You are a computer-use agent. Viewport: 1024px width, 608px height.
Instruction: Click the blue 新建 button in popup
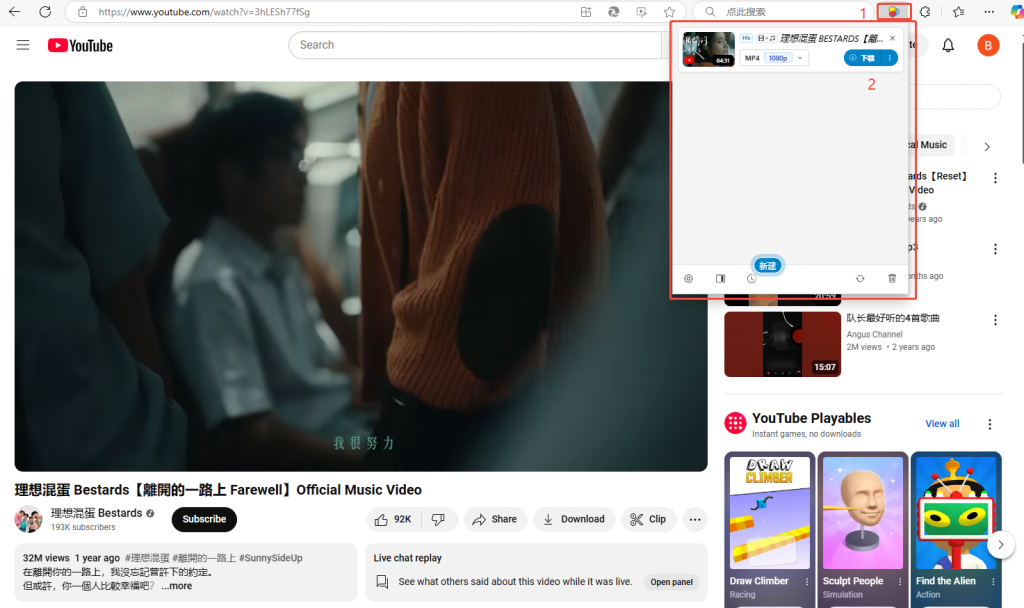coord(767,266)
